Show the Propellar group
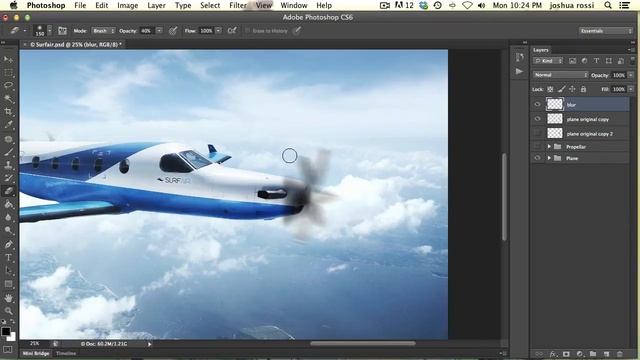This screenshot has height=360, width=640. pos(537,146)
